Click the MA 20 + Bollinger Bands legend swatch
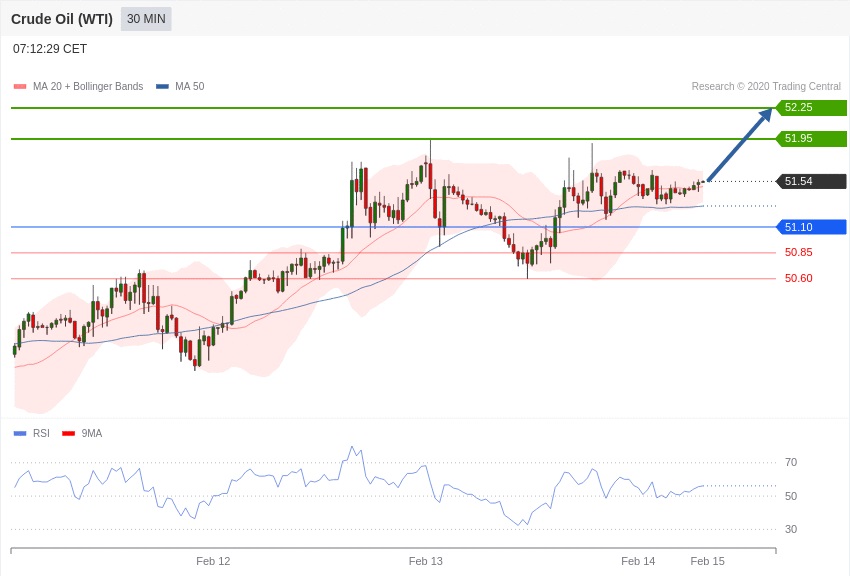 (20, 87)
